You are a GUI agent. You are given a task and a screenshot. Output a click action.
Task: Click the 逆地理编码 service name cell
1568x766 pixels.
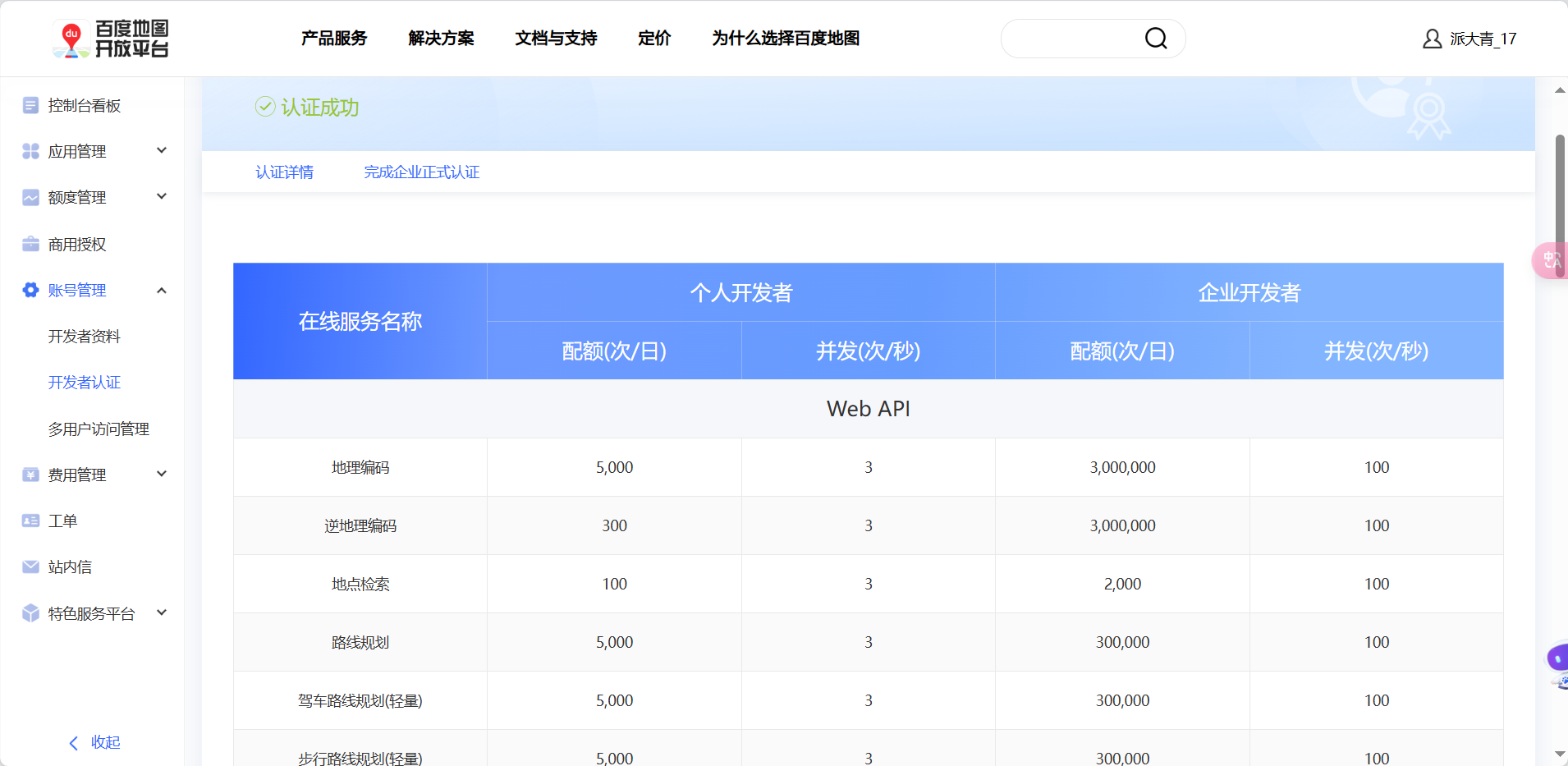[360, 525]
